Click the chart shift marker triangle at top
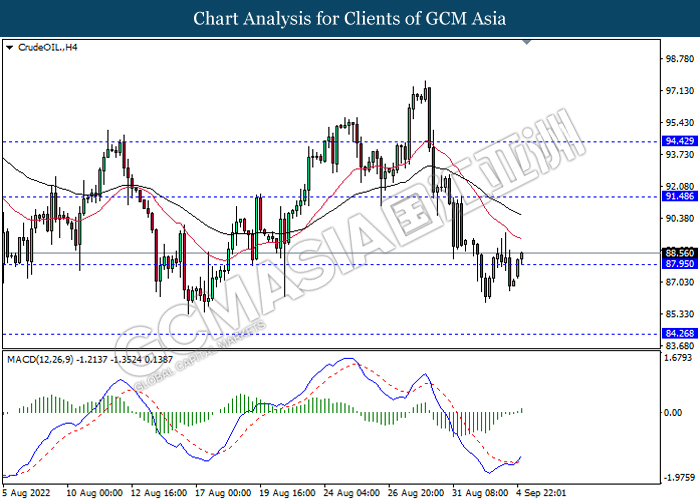 tap(527, 42)
